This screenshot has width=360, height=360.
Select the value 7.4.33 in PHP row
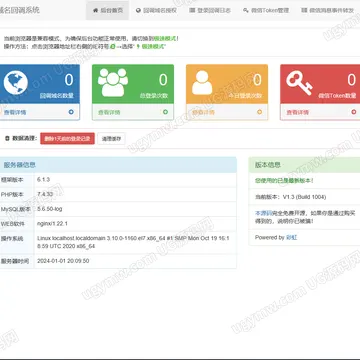tap(45, 194)
